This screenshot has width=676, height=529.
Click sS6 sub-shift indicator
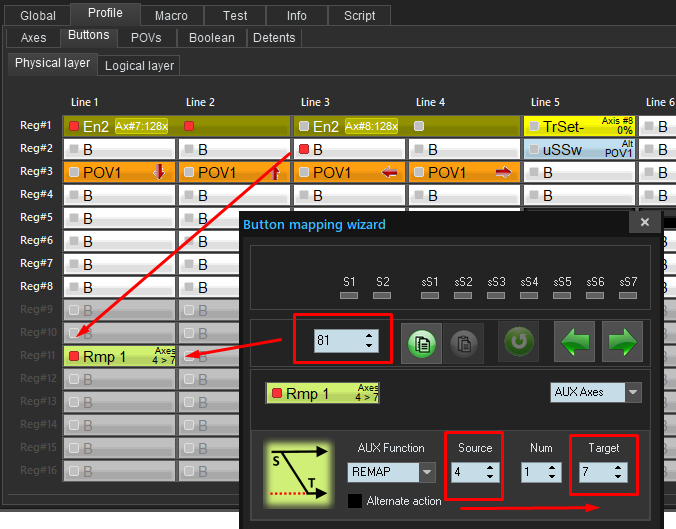pyautogui.click(x=595, y=295)
